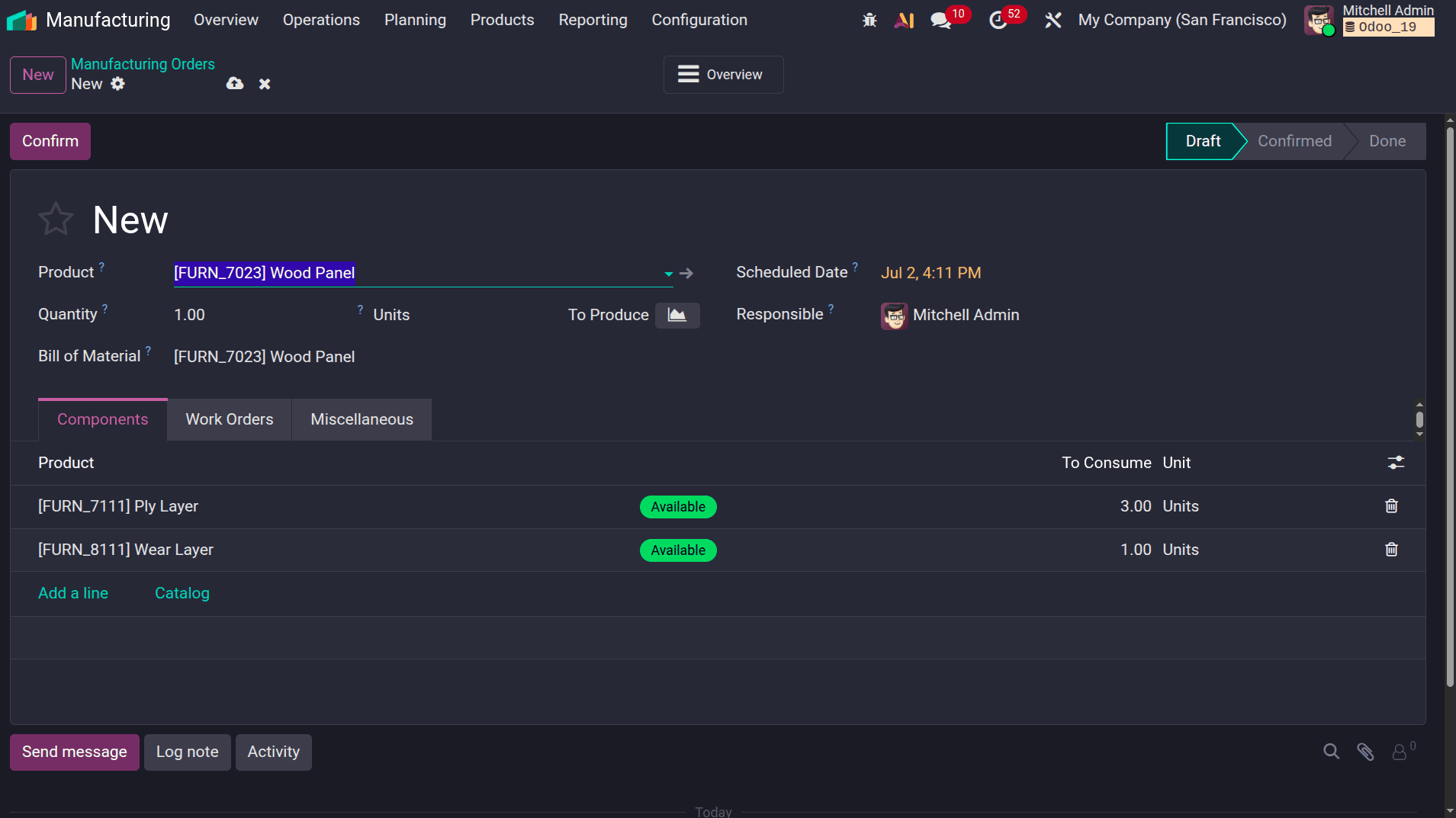Open the Manufacturing app home icon
The height and width of the screenshot is (818, 1456).
21,20
